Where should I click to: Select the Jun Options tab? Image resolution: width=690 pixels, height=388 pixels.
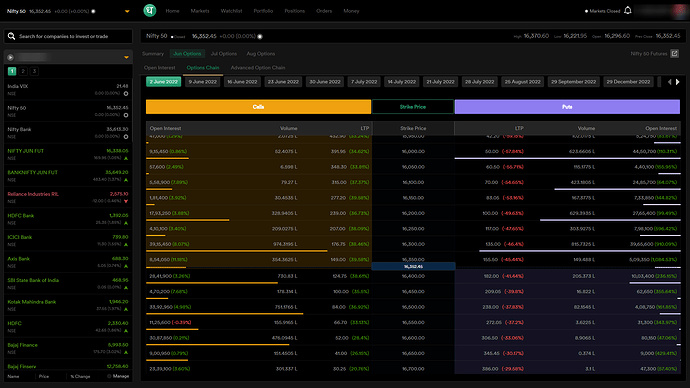point(187,54)
